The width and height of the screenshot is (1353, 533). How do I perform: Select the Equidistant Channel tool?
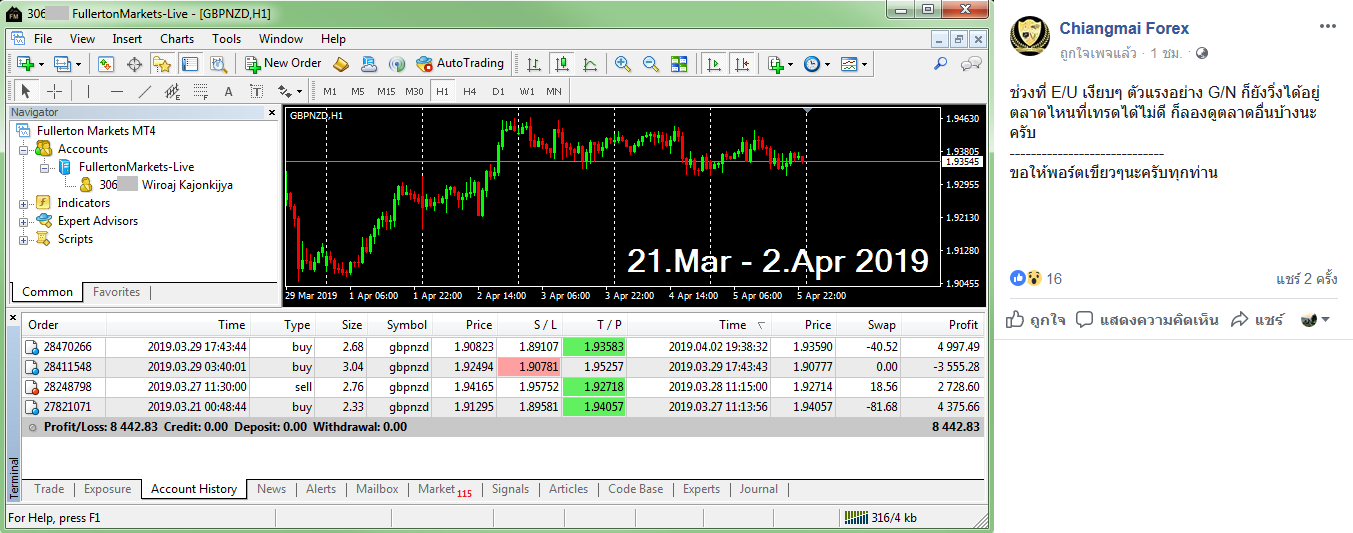tap(172, 91)
